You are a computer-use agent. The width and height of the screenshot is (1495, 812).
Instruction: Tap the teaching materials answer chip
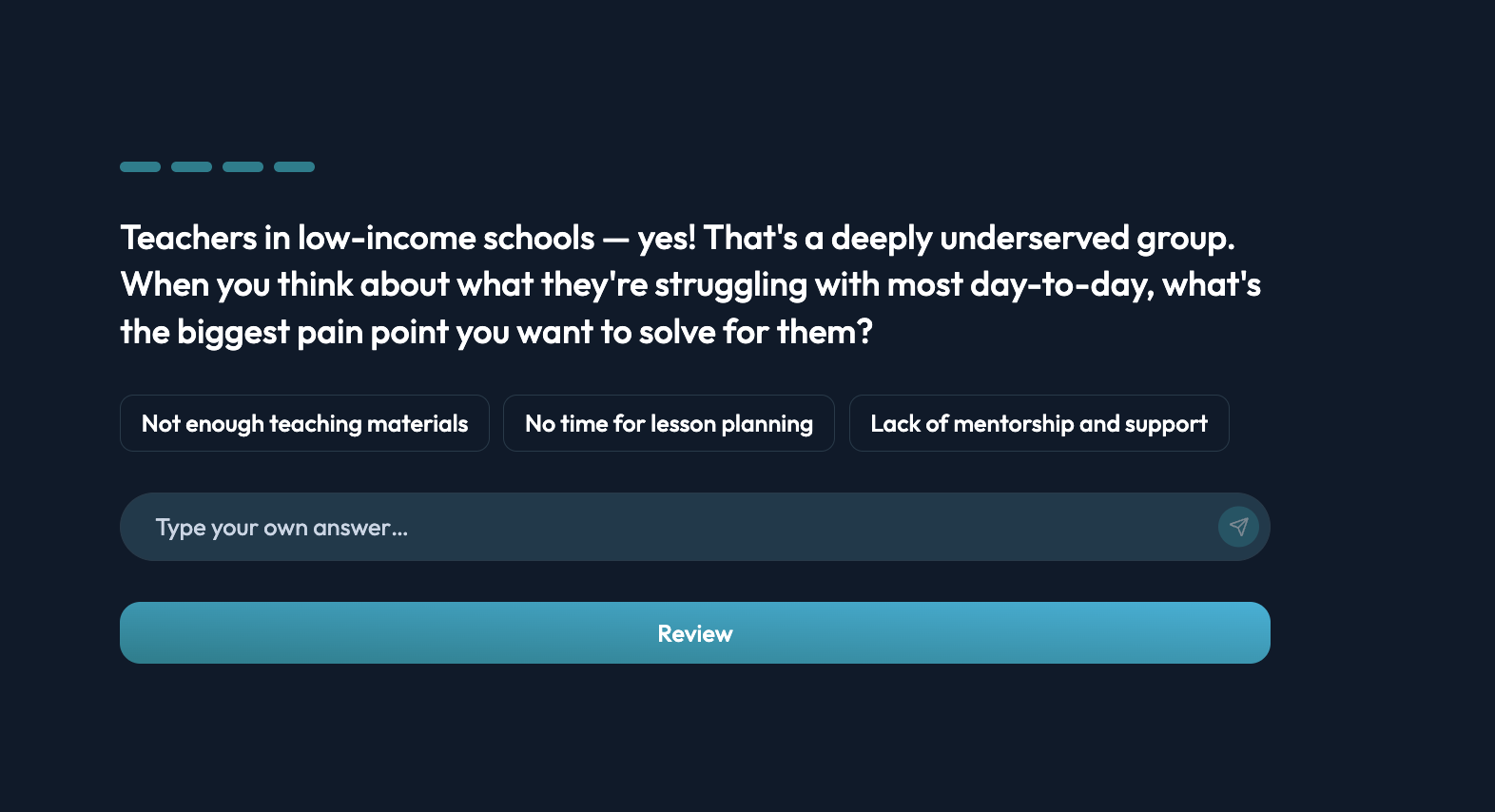(304, 423)
